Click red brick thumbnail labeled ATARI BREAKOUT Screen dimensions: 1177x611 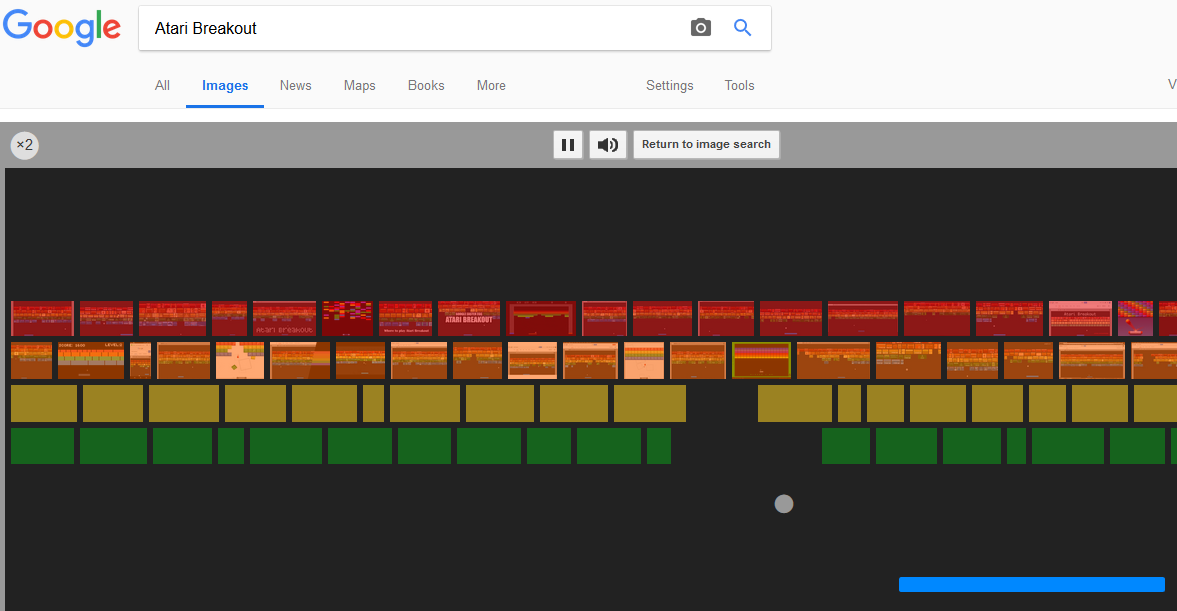(469, 318)
